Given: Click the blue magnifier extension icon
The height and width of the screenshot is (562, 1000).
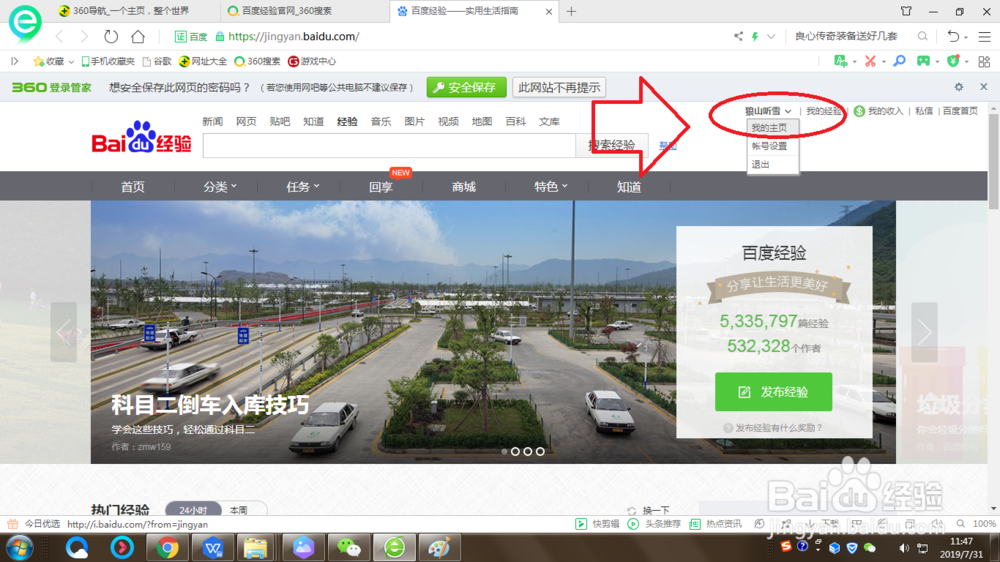Looking at the screenshot, I should click(899, 61).
